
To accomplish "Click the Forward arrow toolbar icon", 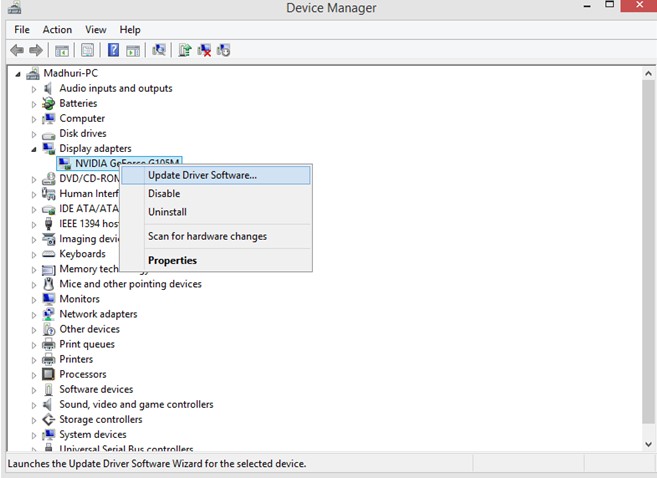I will coord(36,50).
